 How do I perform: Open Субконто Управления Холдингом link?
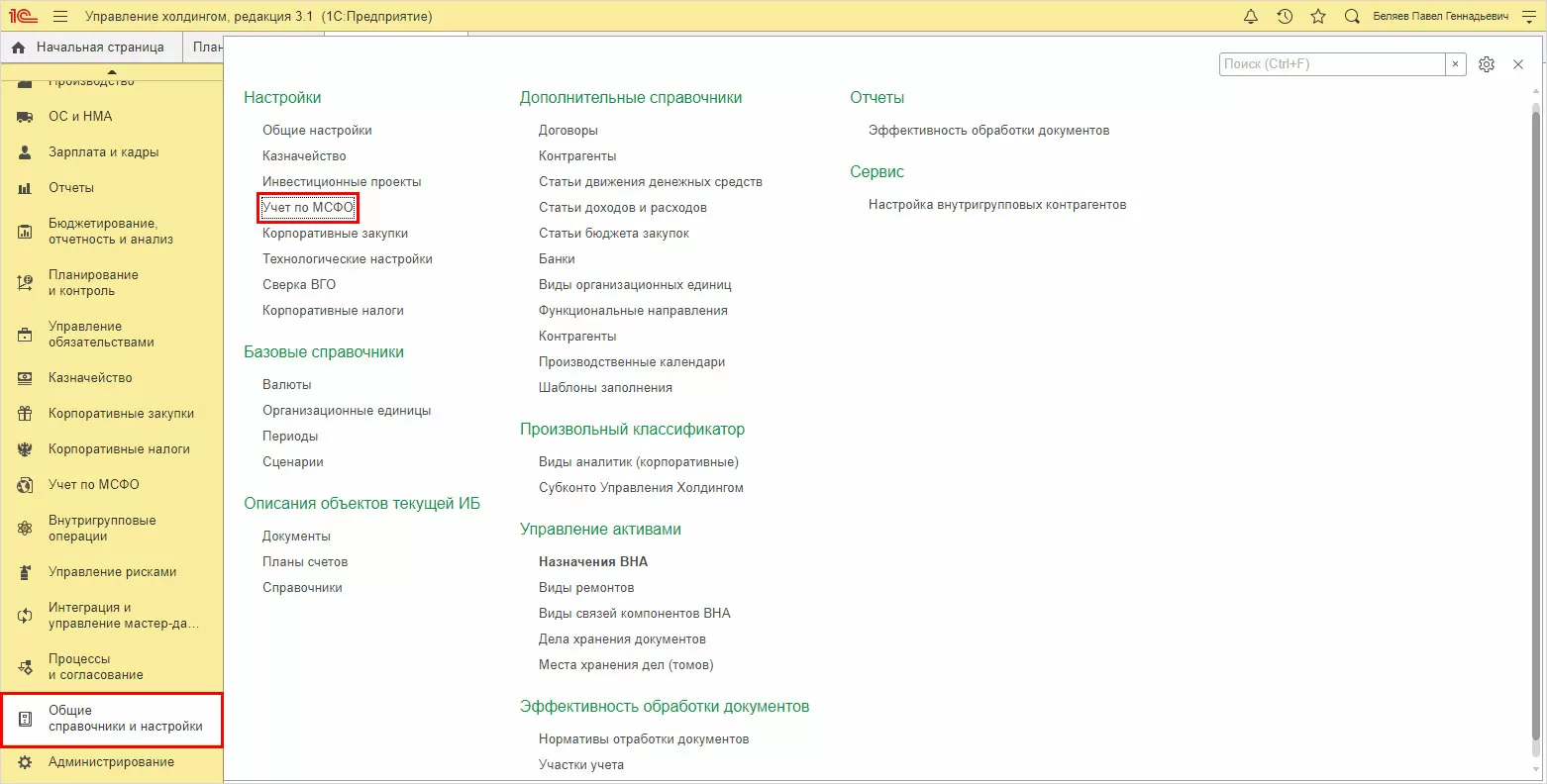[x=641, y=487]
